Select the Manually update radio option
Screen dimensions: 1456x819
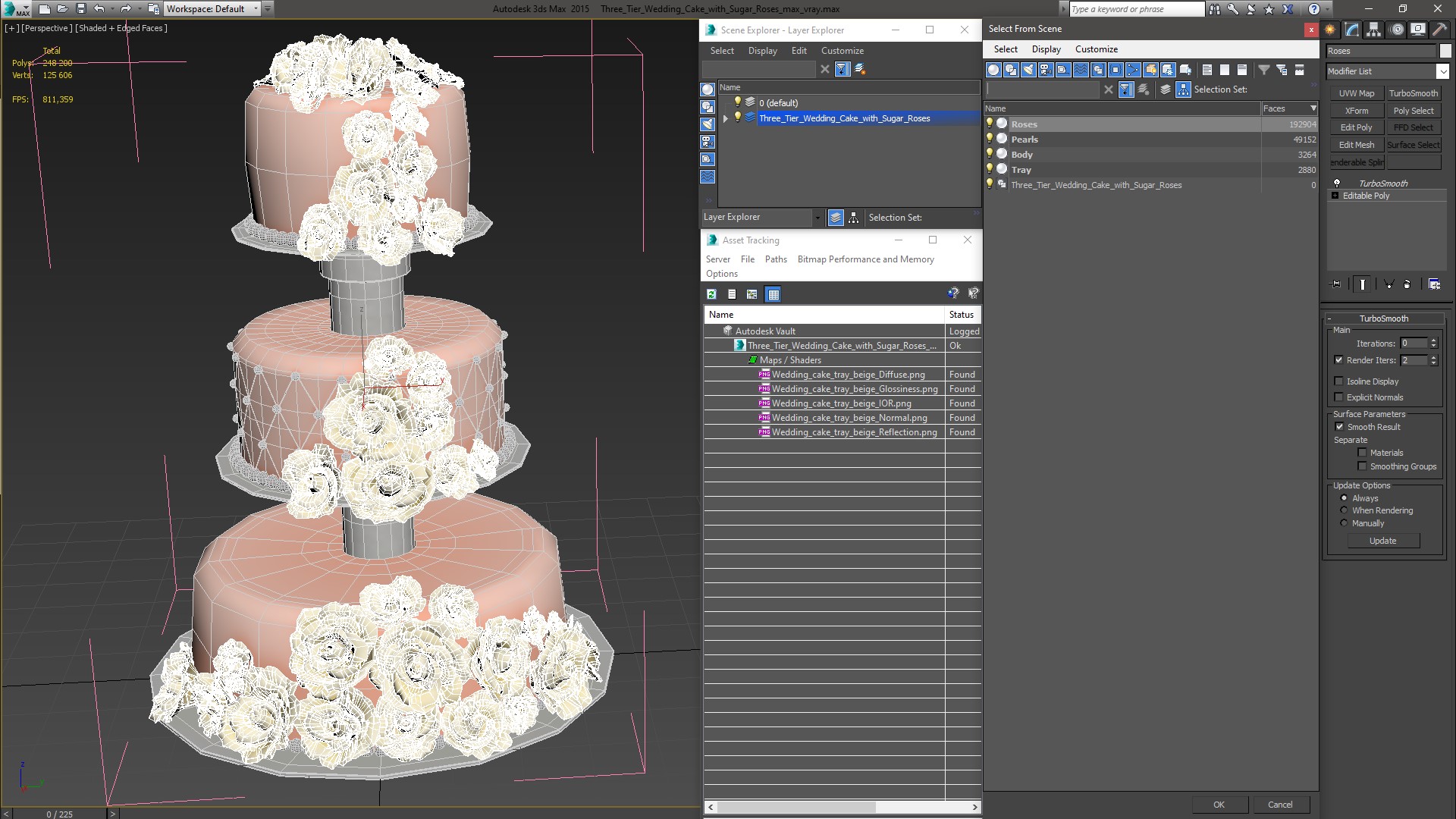click(x=1344, y=523)
